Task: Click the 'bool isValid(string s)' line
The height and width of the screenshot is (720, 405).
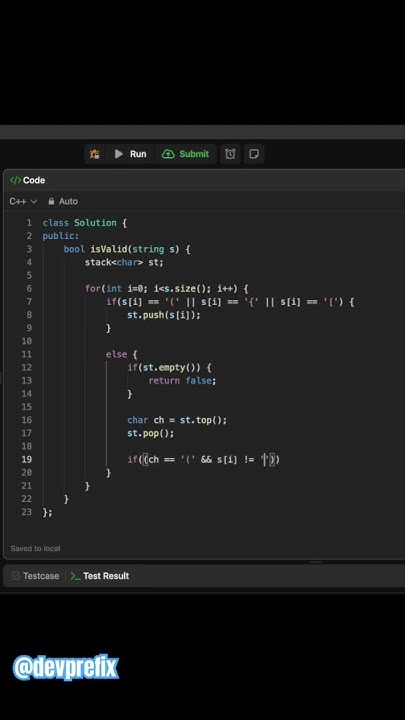Action: (127, 249)
